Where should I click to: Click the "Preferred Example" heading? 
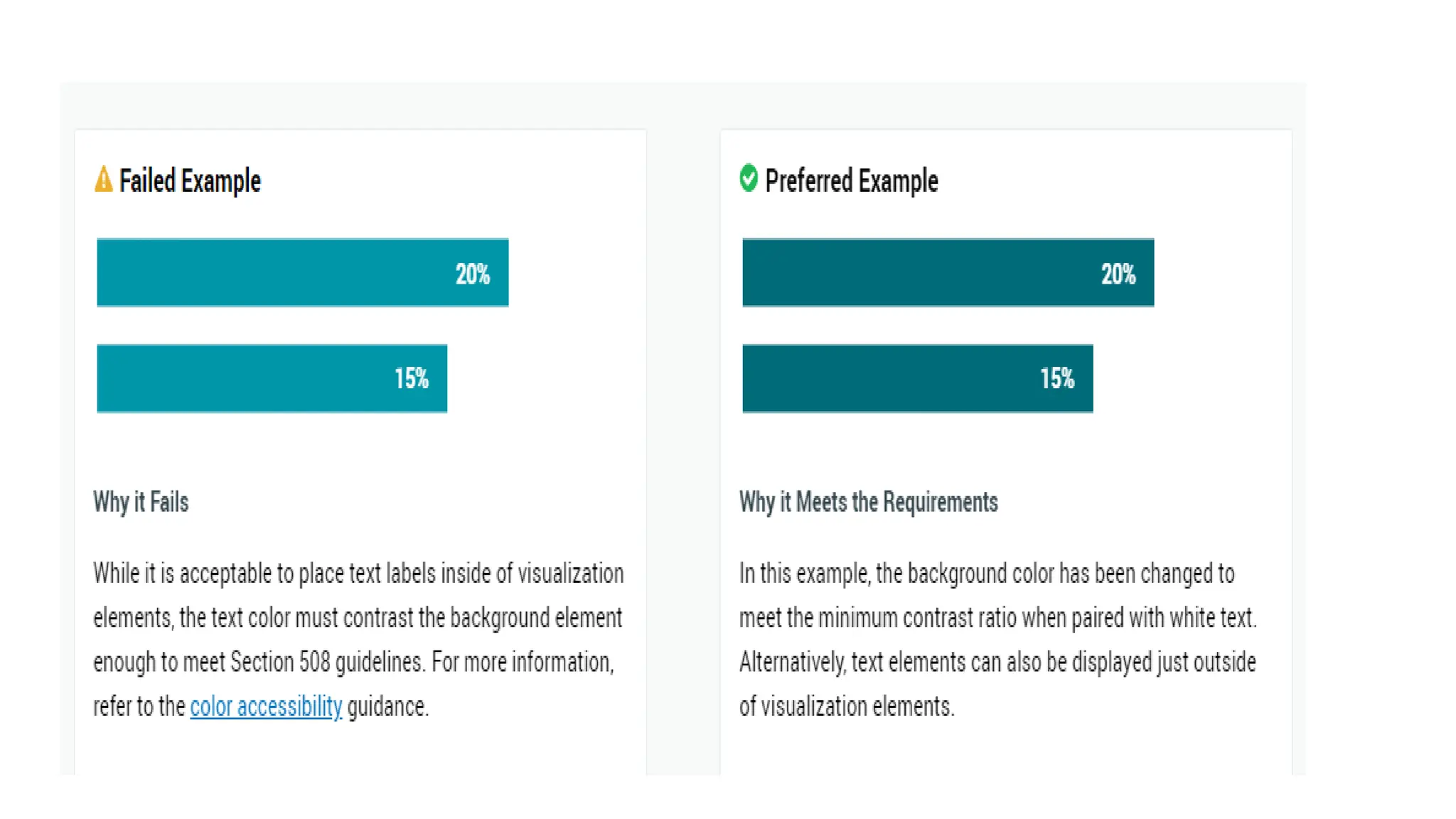(851, 181)
